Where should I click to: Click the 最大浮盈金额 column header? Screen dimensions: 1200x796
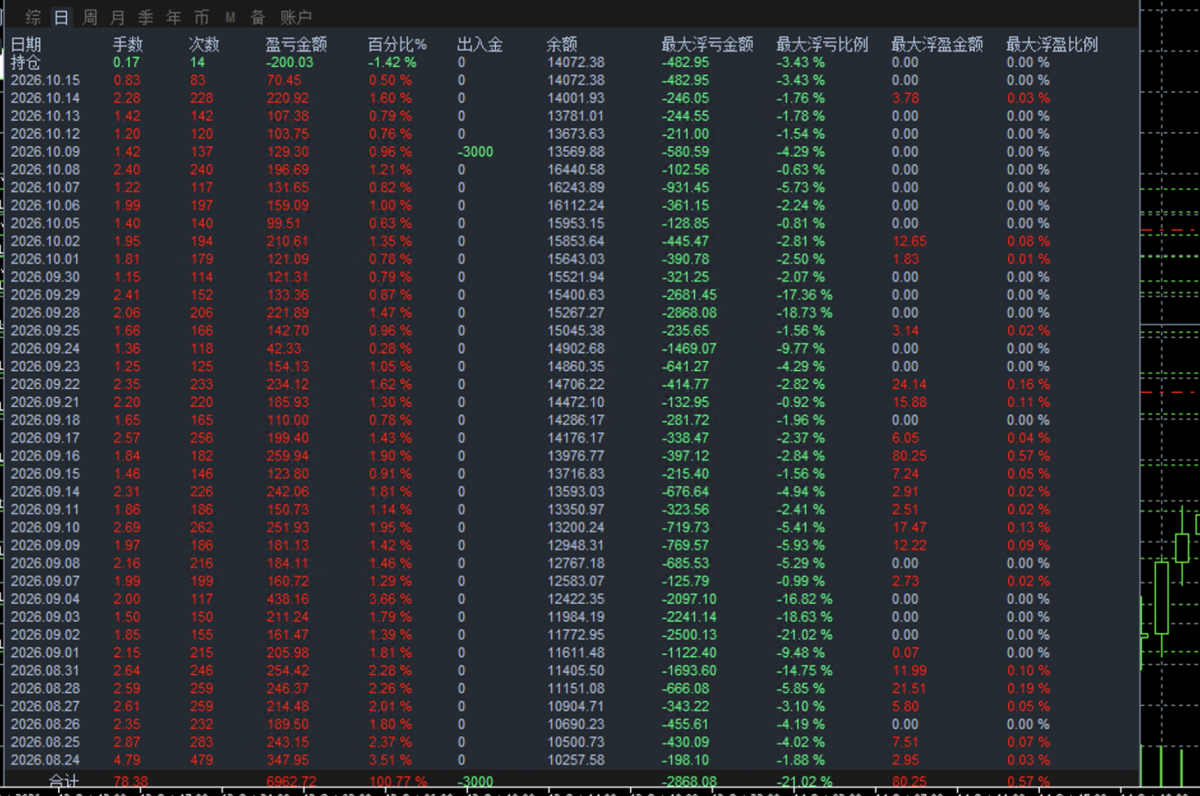937,44
